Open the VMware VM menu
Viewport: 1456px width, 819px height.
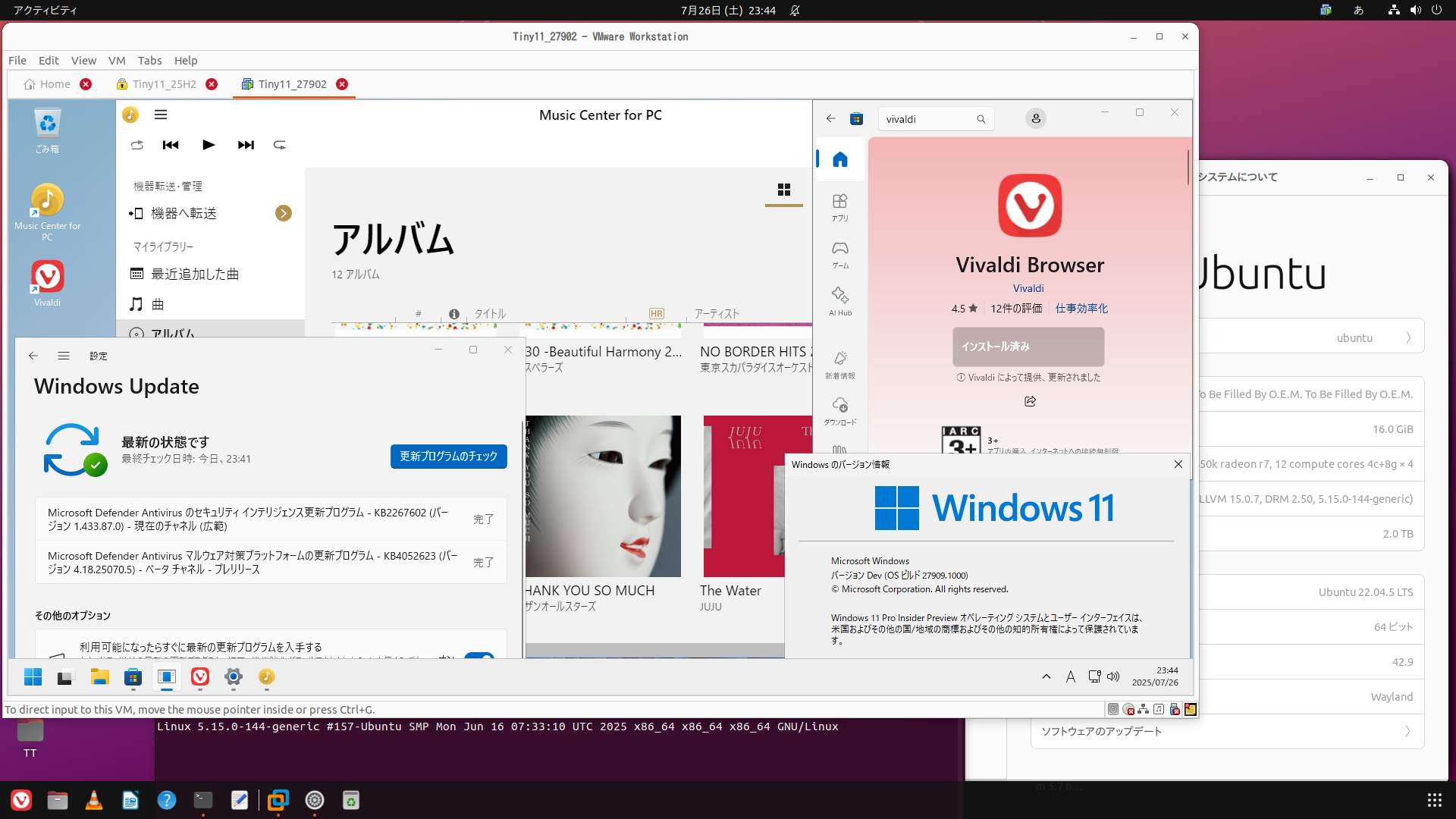coord(117,61)
